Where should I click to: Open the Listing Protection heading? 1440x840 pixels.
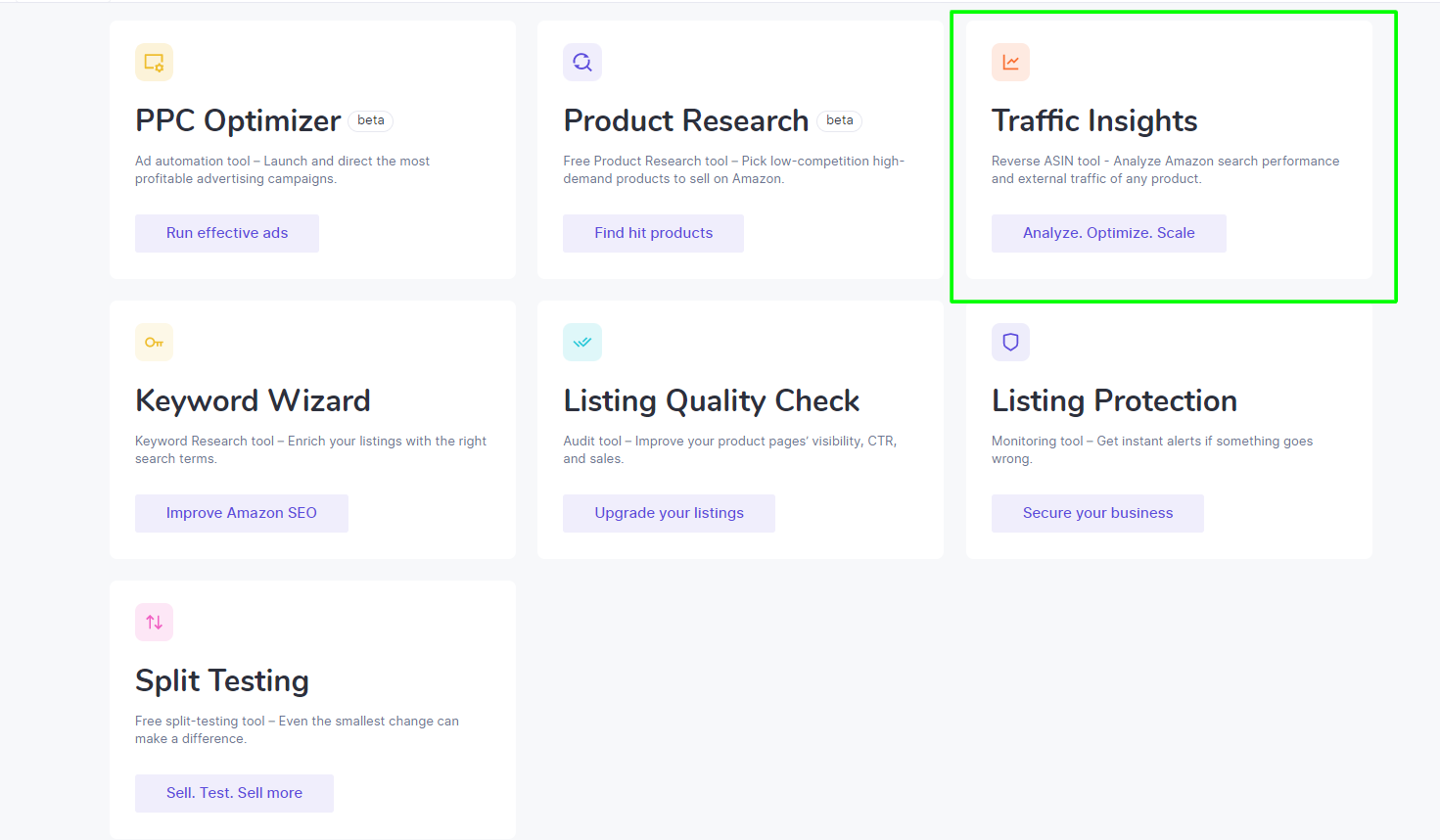click(1114, 400)
